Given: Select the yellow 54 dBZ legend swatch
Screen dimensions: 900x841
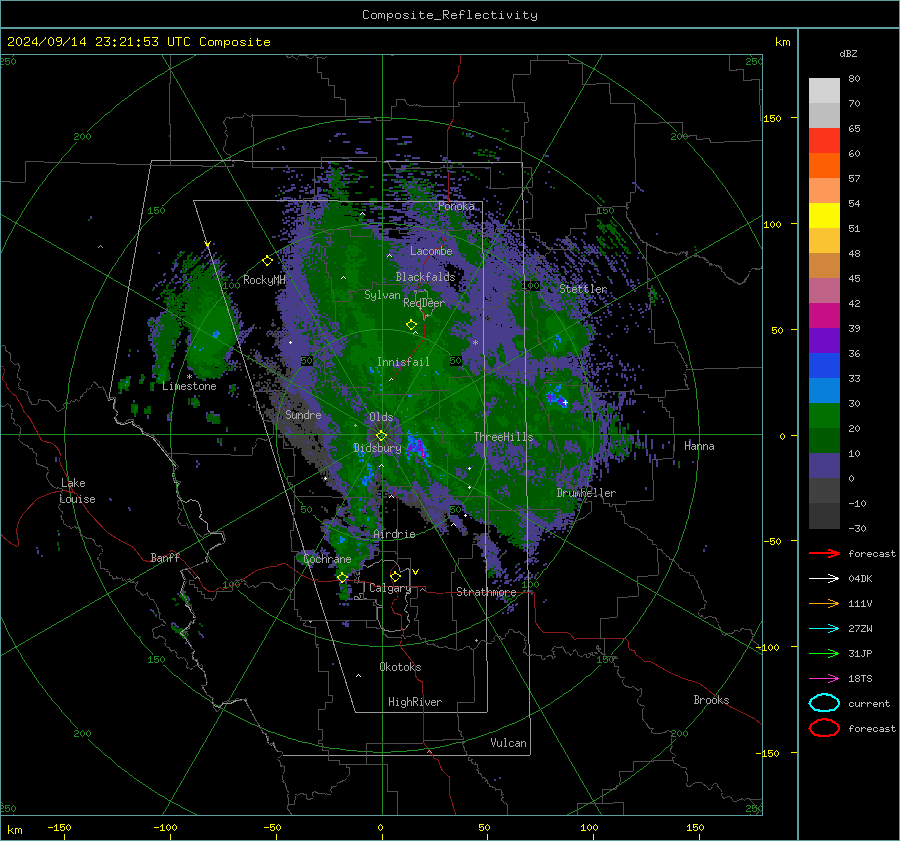Looking at the screenshot, I should point(824,216).
